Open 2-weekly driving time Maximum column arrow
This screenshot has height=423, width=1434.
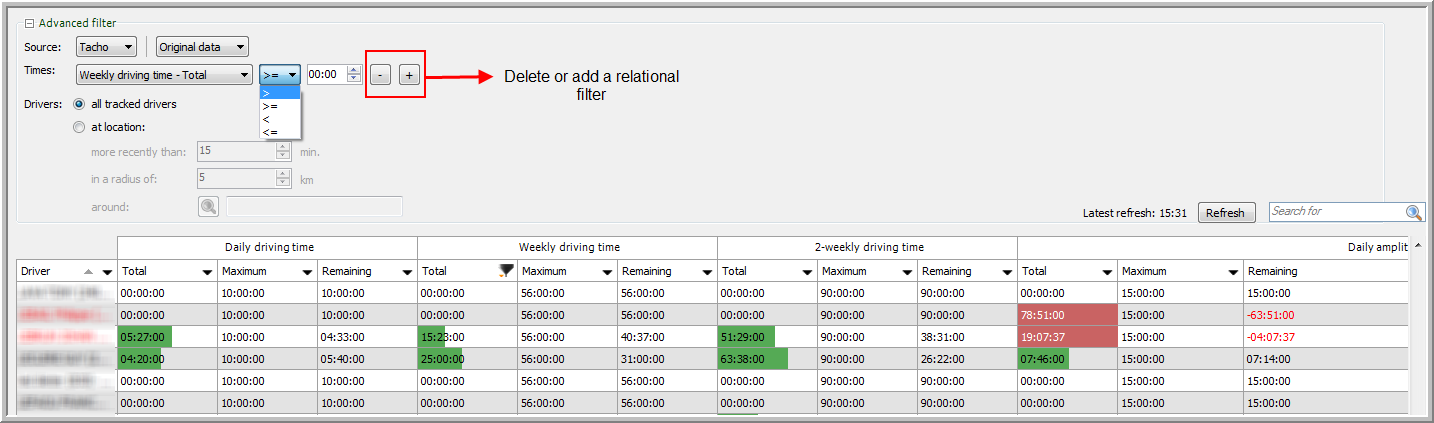tap(907, 271)
